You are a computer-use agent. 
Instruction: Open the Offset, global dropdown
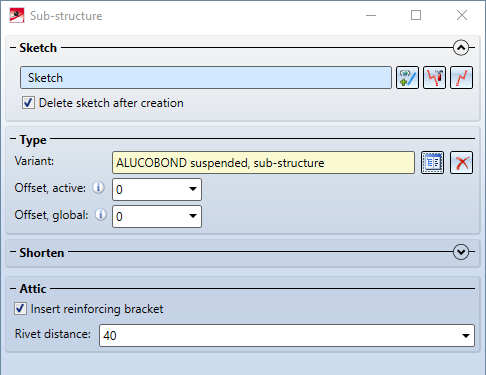157,216
